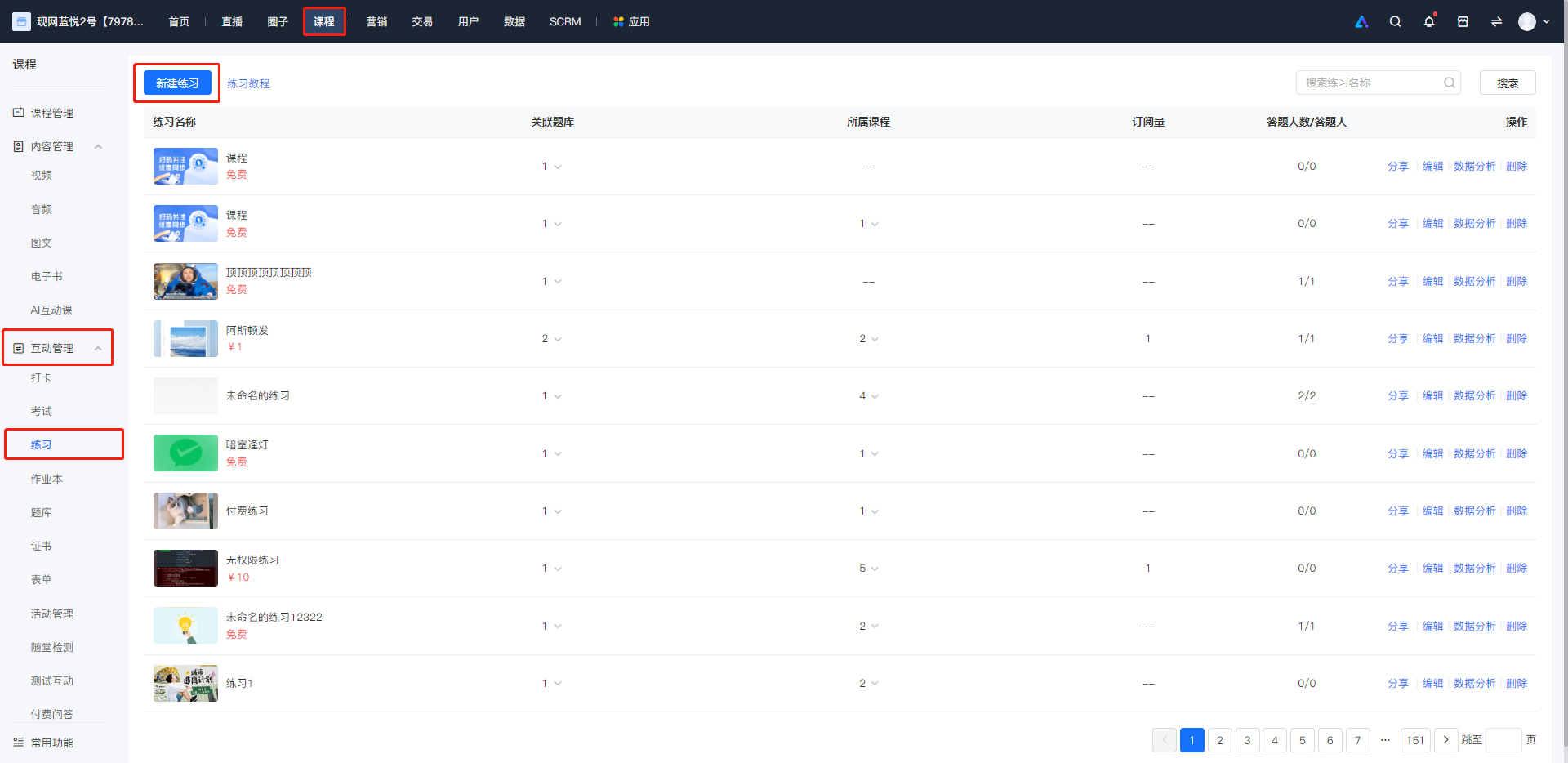Image resolution: width=1568 pixels, height=763 pixels.
Task: Click the magnifier icon inside practice search box
Action: [x=1449, y=83]
